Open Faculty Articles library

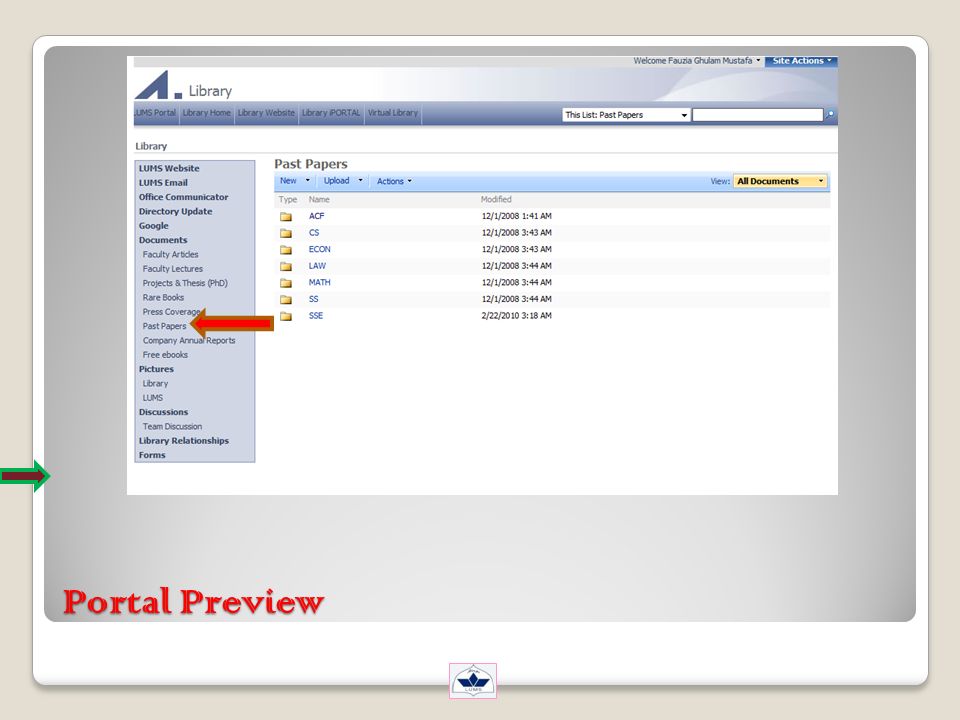(171, 255)
